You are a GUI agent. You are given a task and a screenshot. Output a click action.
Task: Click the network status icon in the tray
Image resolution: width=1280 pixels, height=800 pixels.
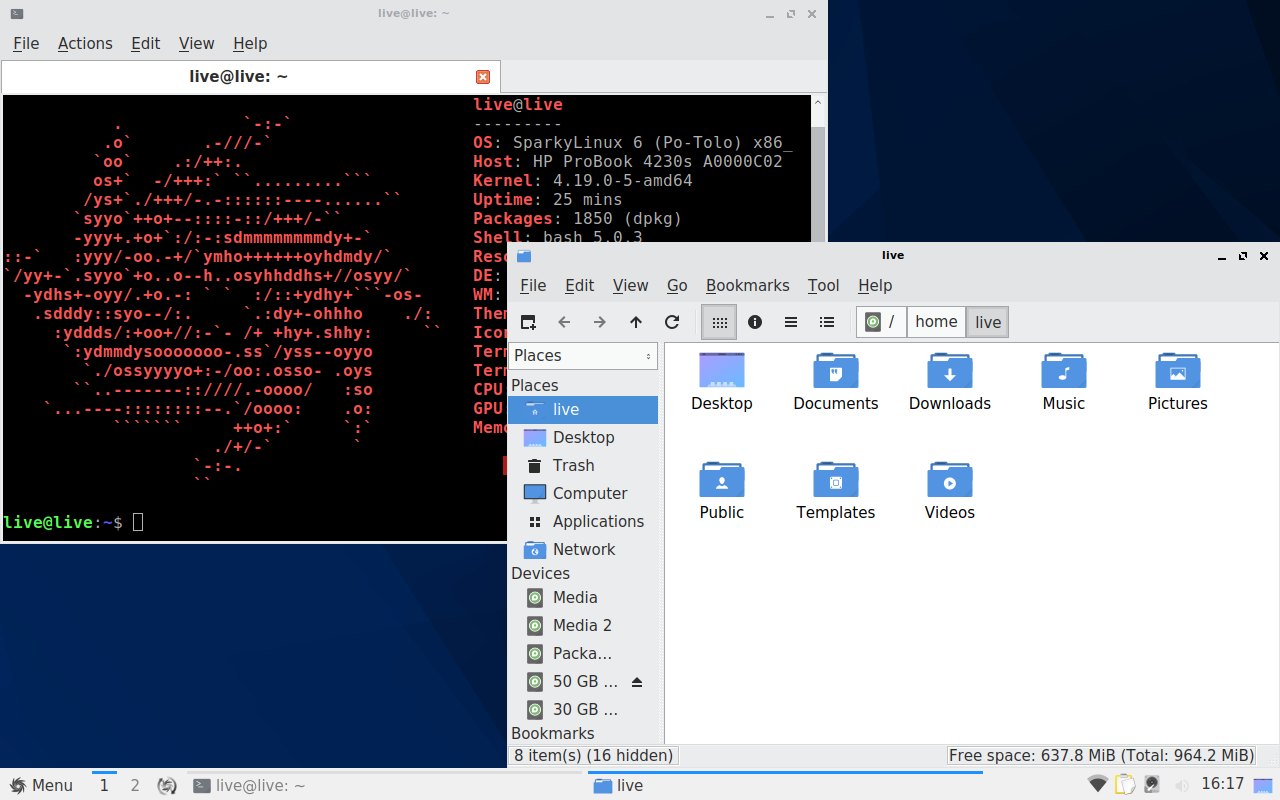1097,784
